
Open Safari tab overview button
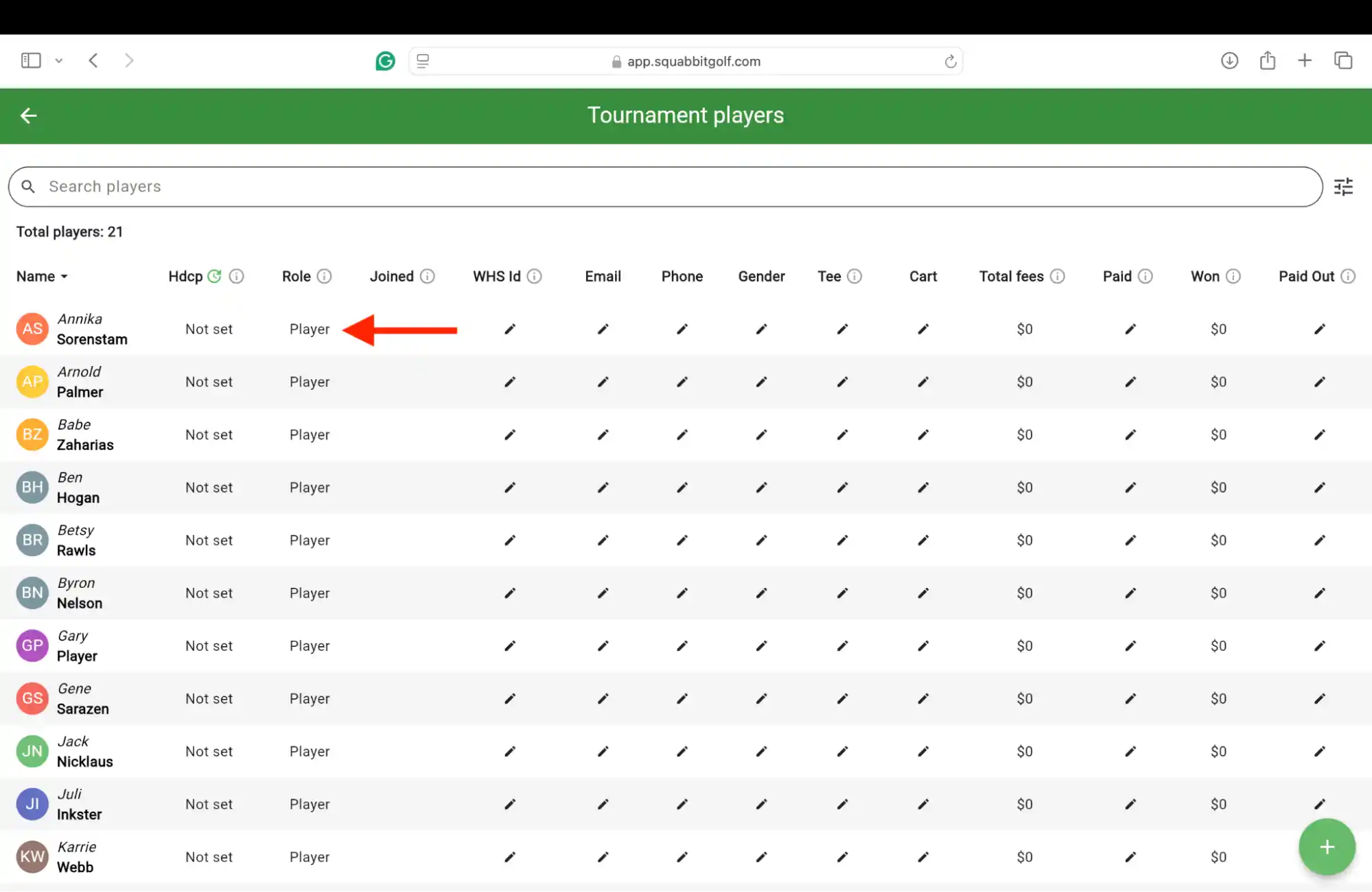point(1343,61)
